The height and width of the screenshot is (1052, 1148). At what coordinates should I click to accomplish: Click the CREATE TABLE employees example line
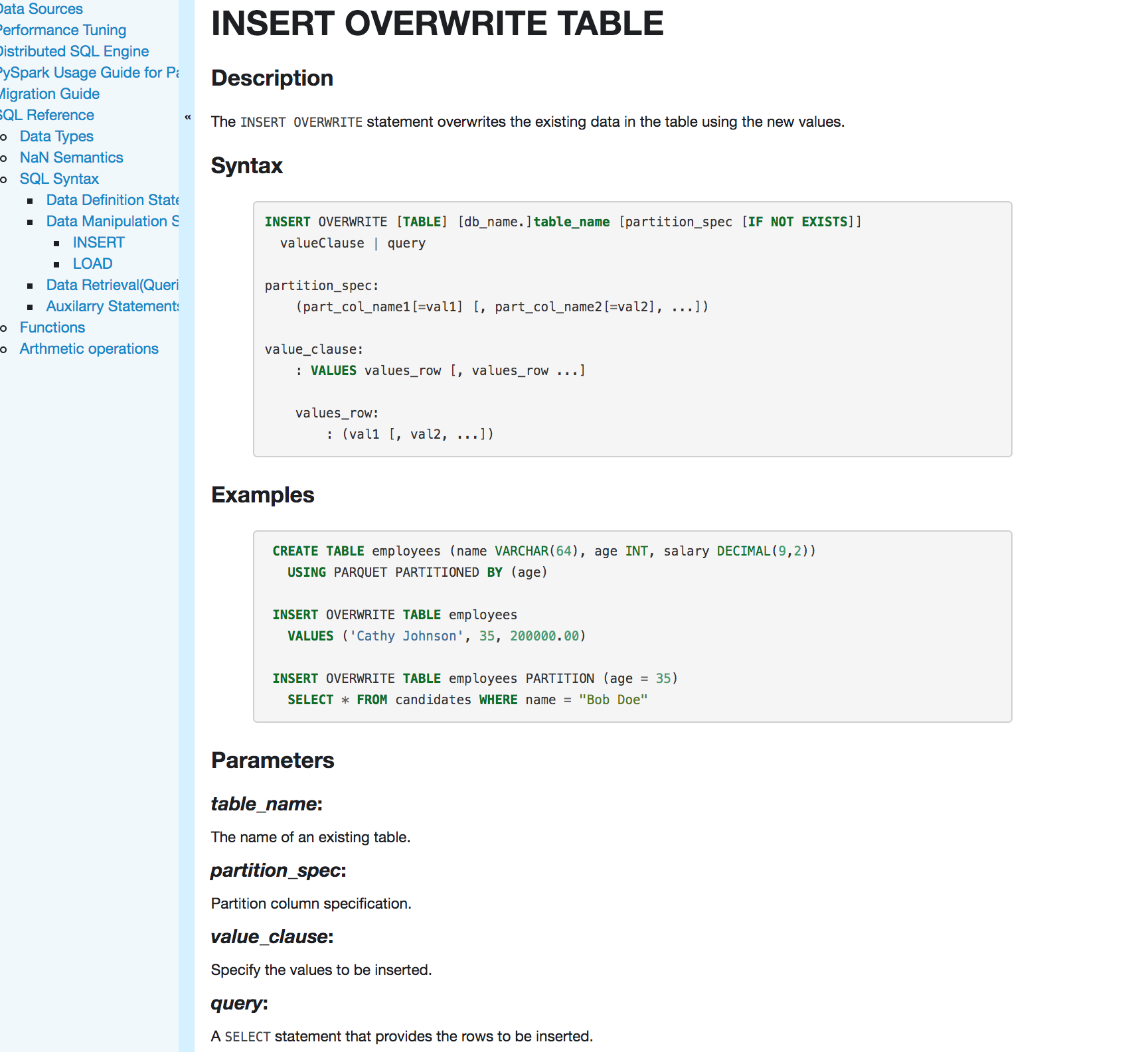pos(544,551)
